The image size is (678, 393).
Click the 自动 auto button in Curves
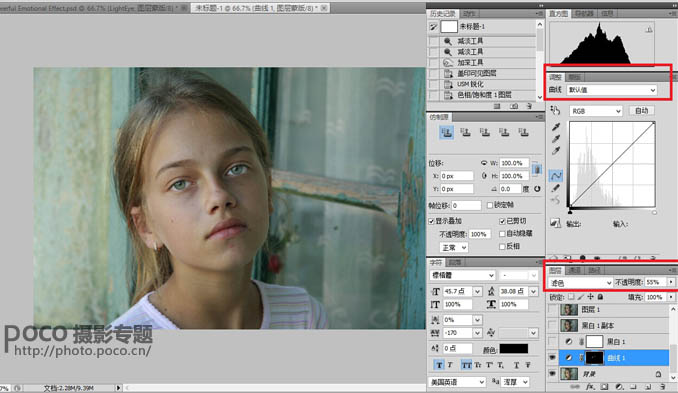[x=641, y=111]
